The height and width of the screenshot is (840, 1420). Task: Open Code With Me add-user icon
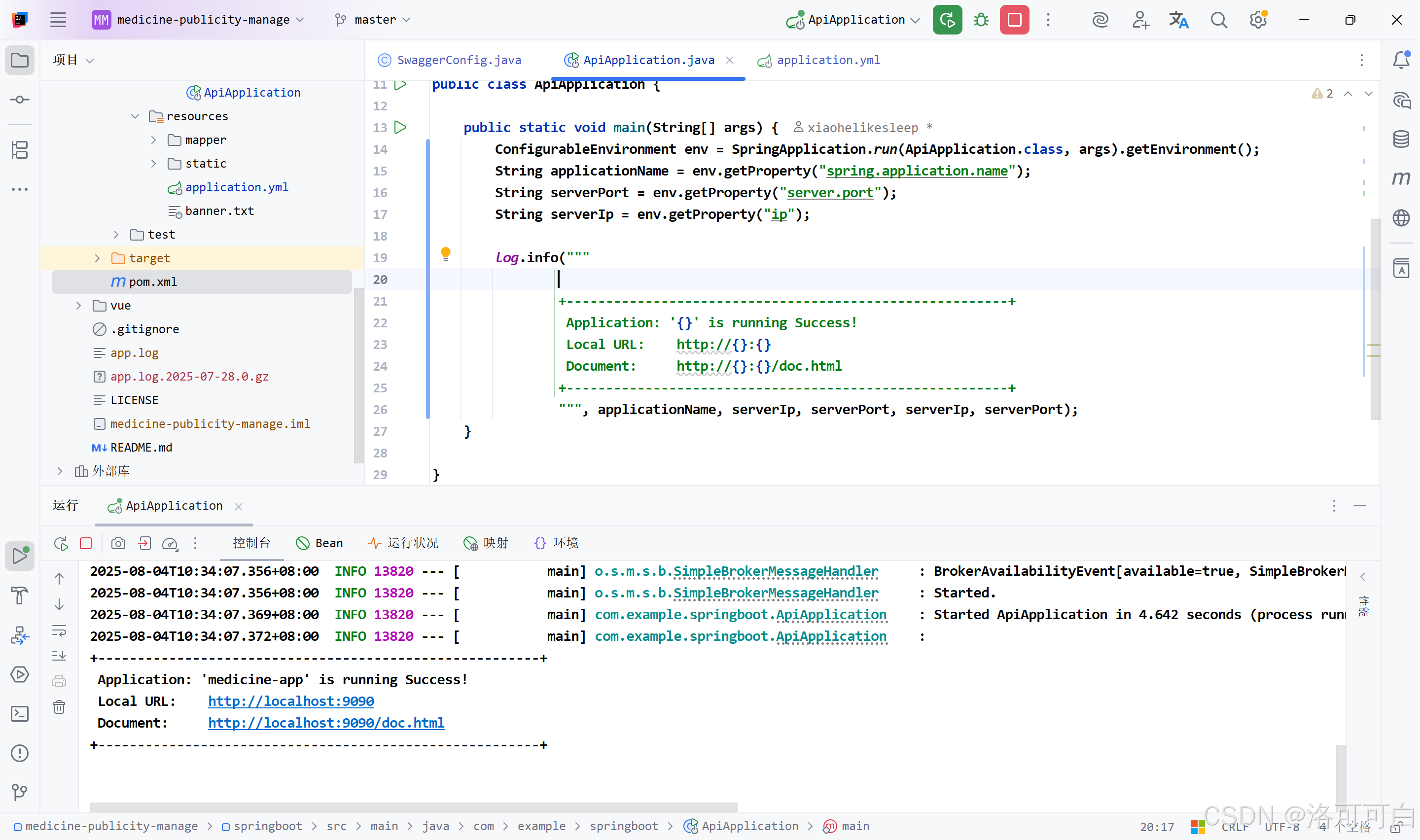point(1140,20)
